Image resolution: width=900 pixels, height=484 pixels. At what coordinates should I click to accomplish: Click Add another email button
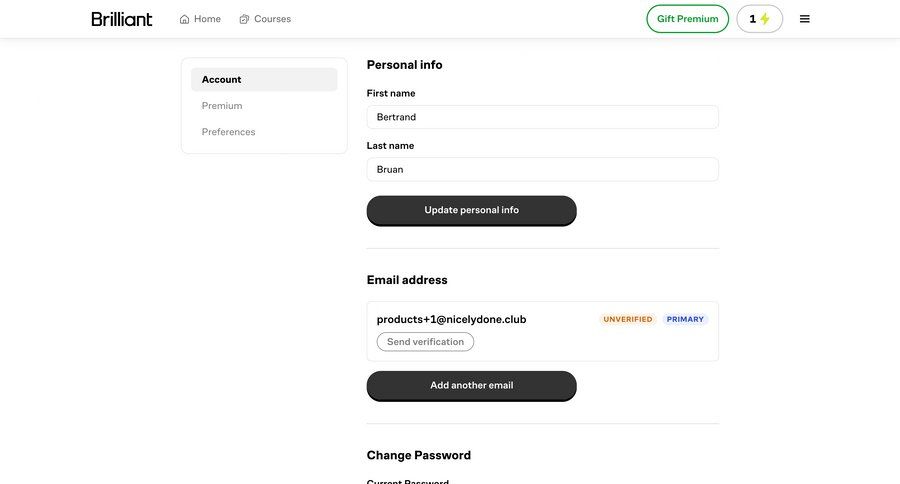tap(471, 385)
